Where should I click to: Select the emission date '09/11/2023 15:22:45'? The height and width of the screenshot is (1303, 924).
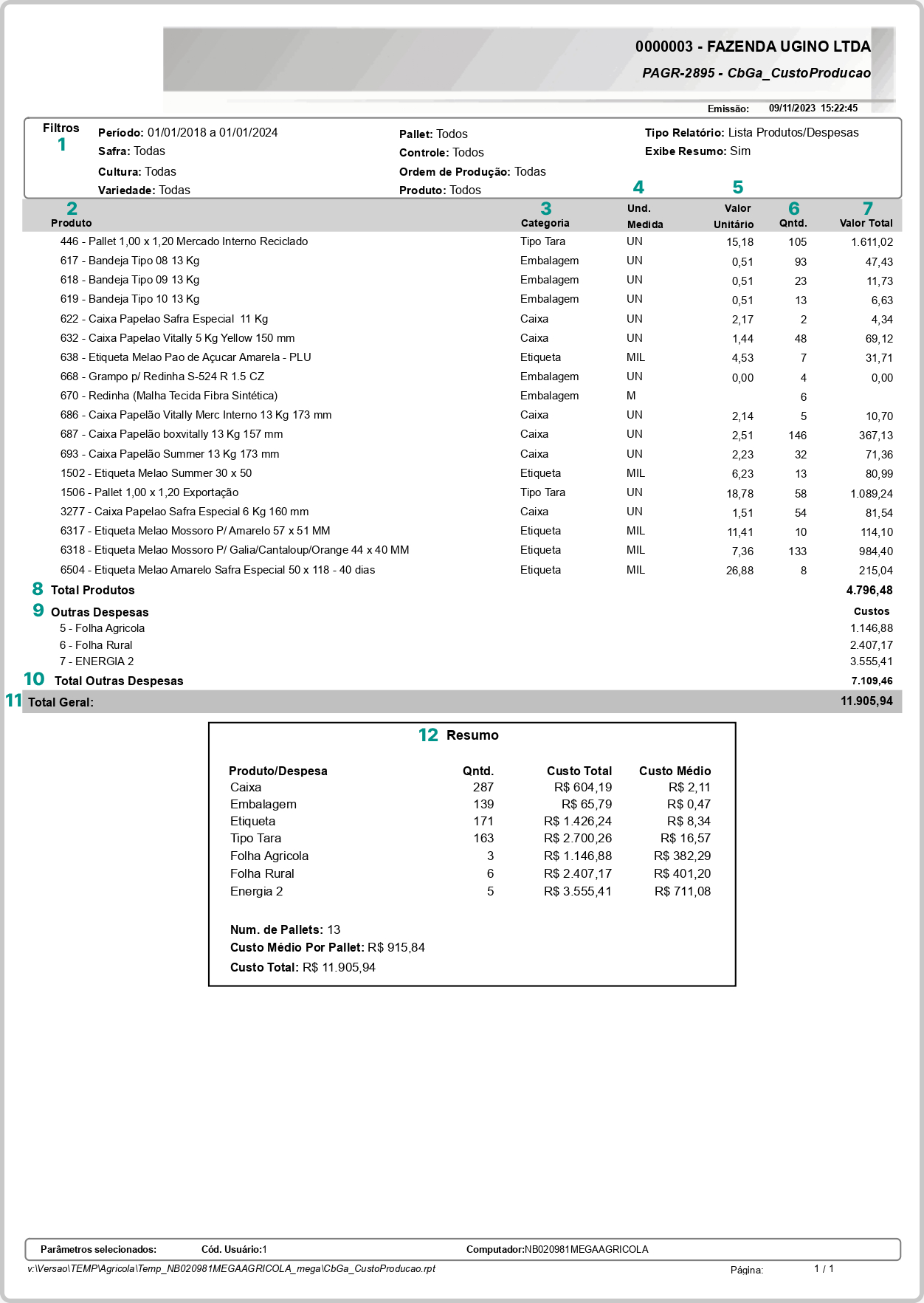click(813, 109)
